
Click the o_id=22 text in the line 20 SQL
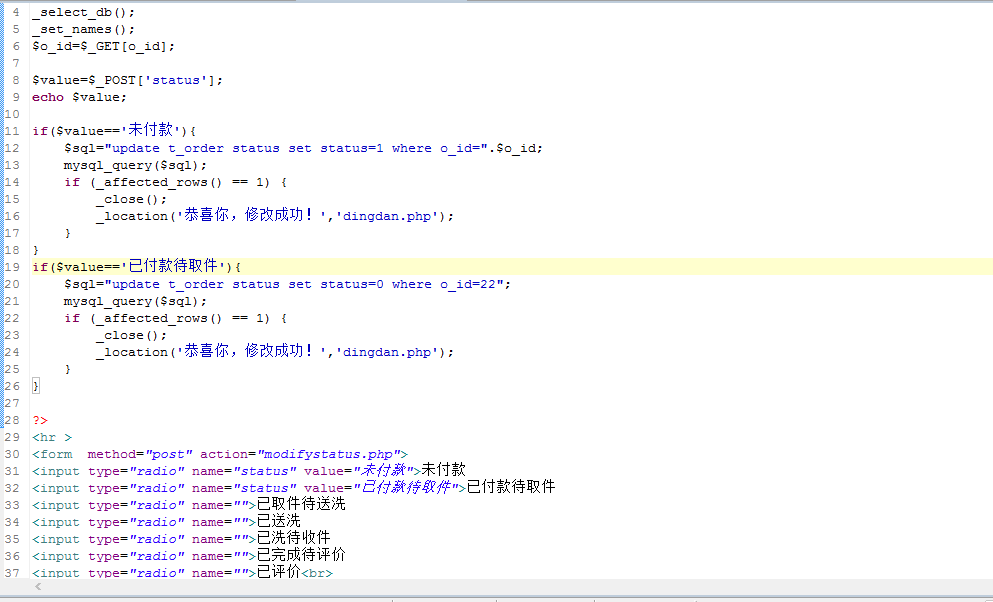pos(467,284)
